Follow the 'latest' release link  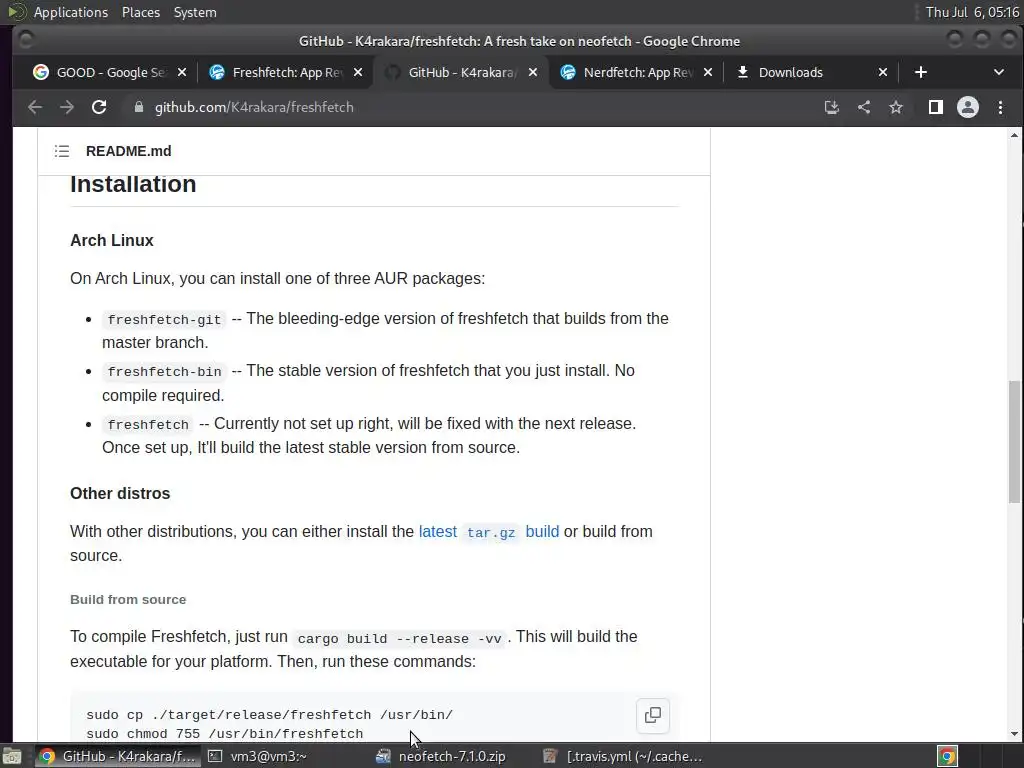pos(438,532)
